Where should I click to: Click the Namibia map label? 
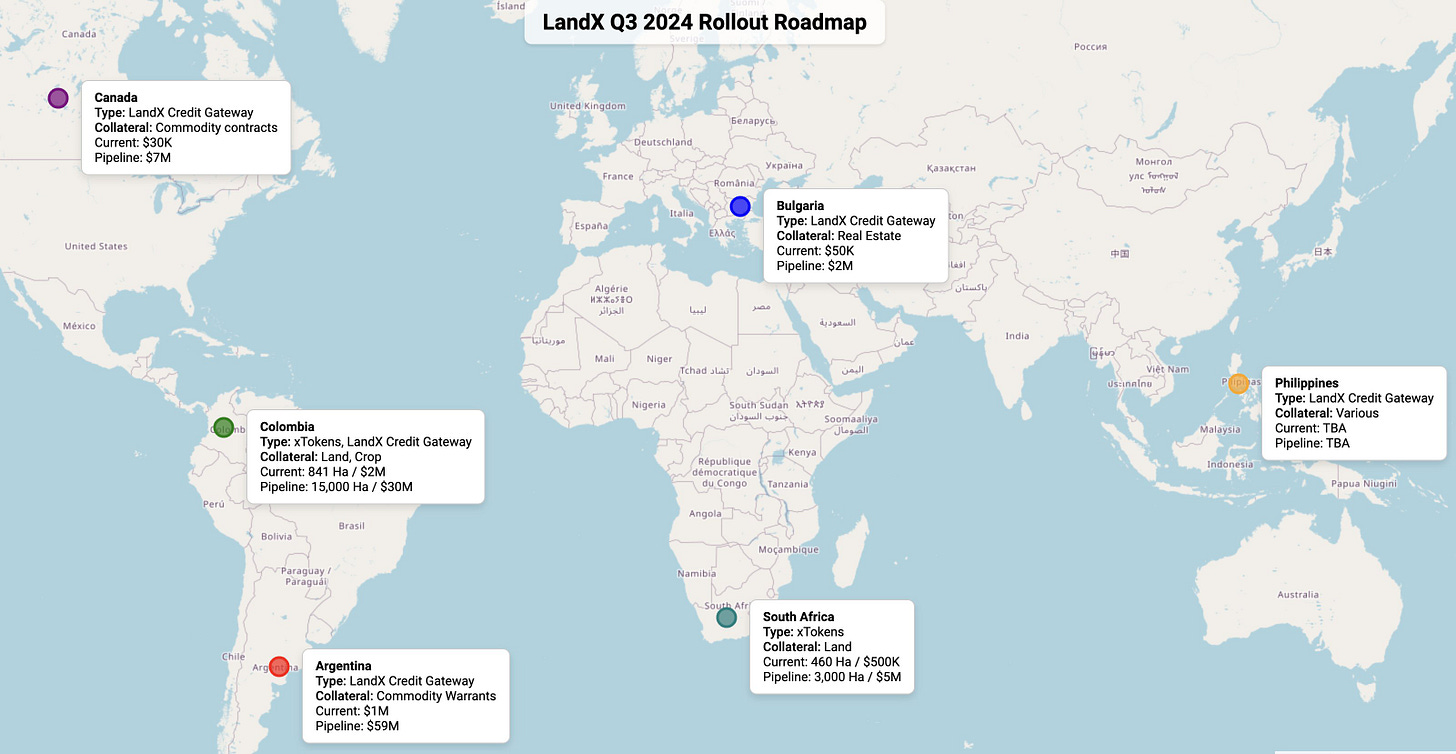(696, 574)
